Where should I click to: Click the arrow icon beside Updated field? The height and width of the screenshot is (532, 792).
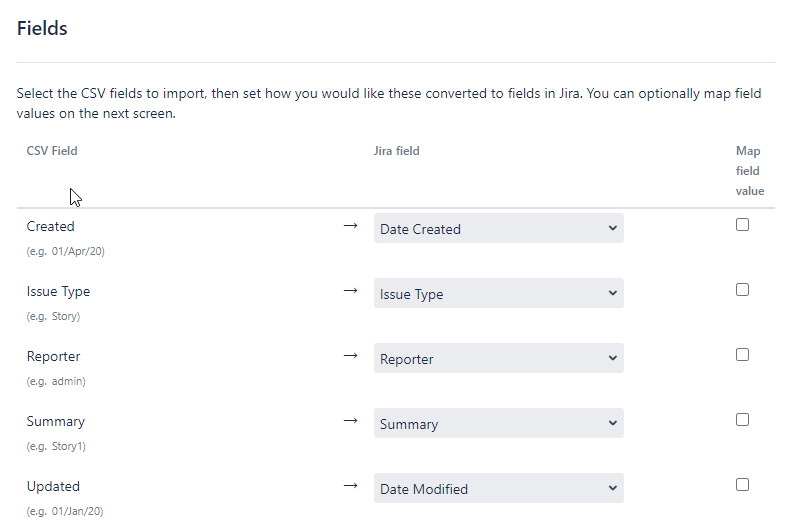pyautogui.click(x=350, y=486)
